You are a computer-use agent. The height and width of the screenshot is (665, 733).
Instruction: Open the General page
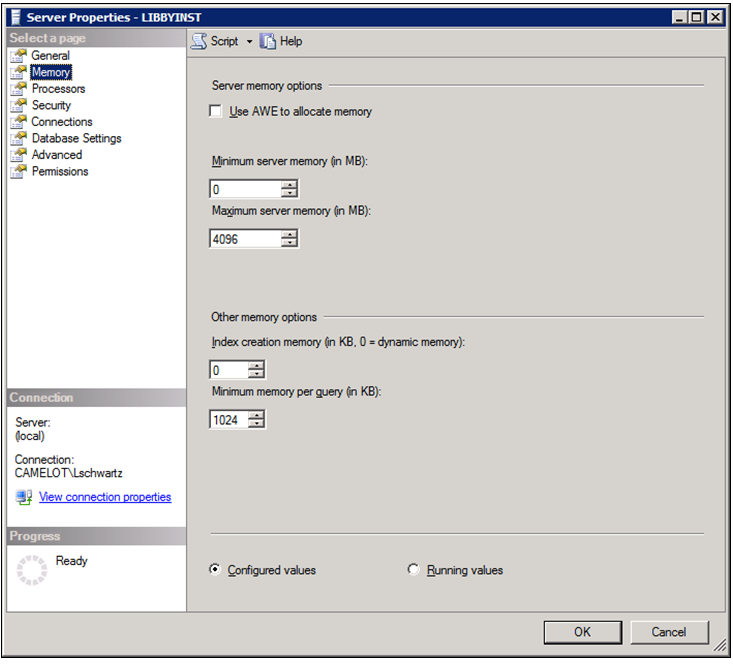[50, 56]
